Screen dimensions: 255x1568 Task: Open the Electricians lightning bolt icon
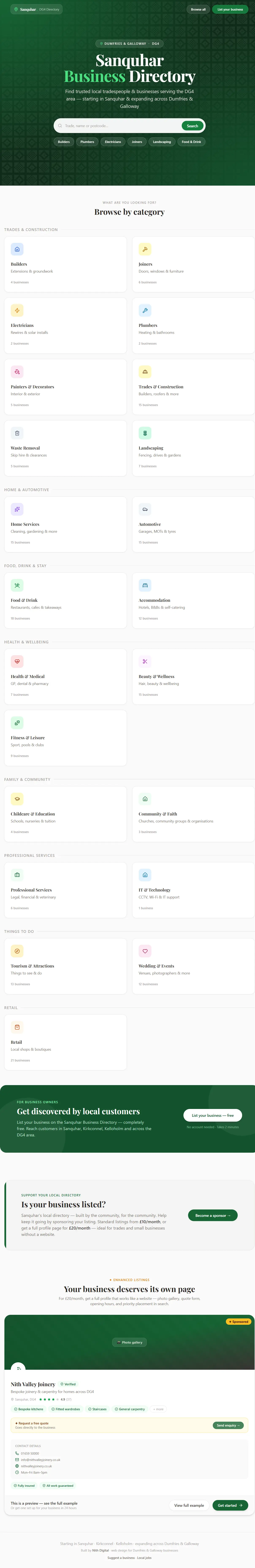pyautogui.click(x=17, y=310)
